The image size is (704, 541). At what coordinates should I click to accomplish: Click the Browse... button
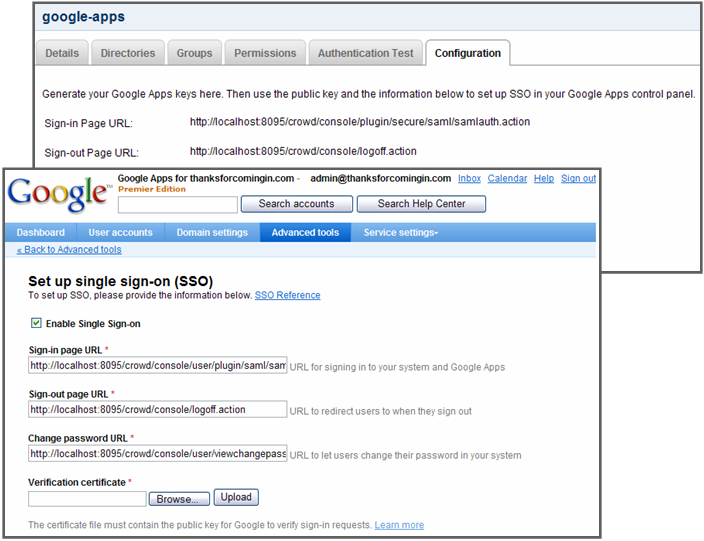[179, 499]
